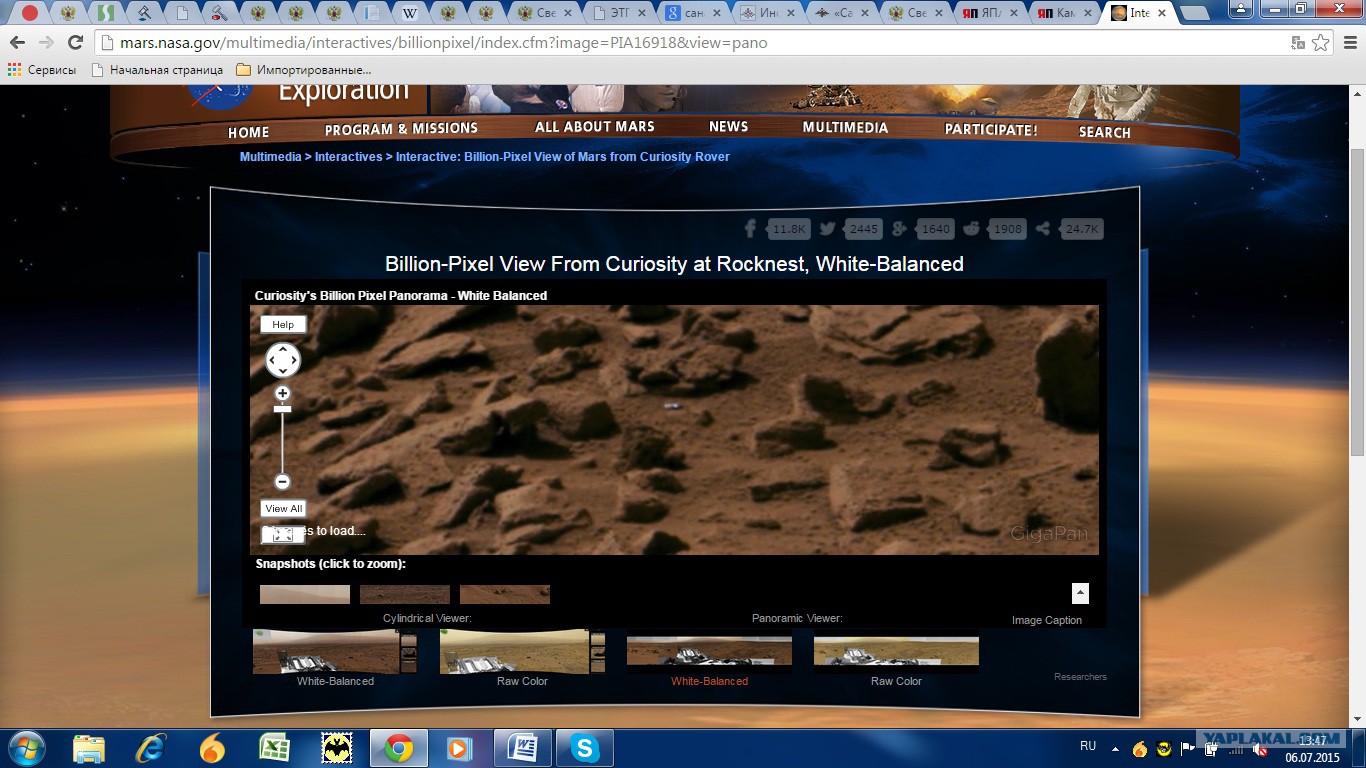This screenshot has width=1366, height=768.
Task: Open the Windows Start menu
Action: (x=25, y=748)
